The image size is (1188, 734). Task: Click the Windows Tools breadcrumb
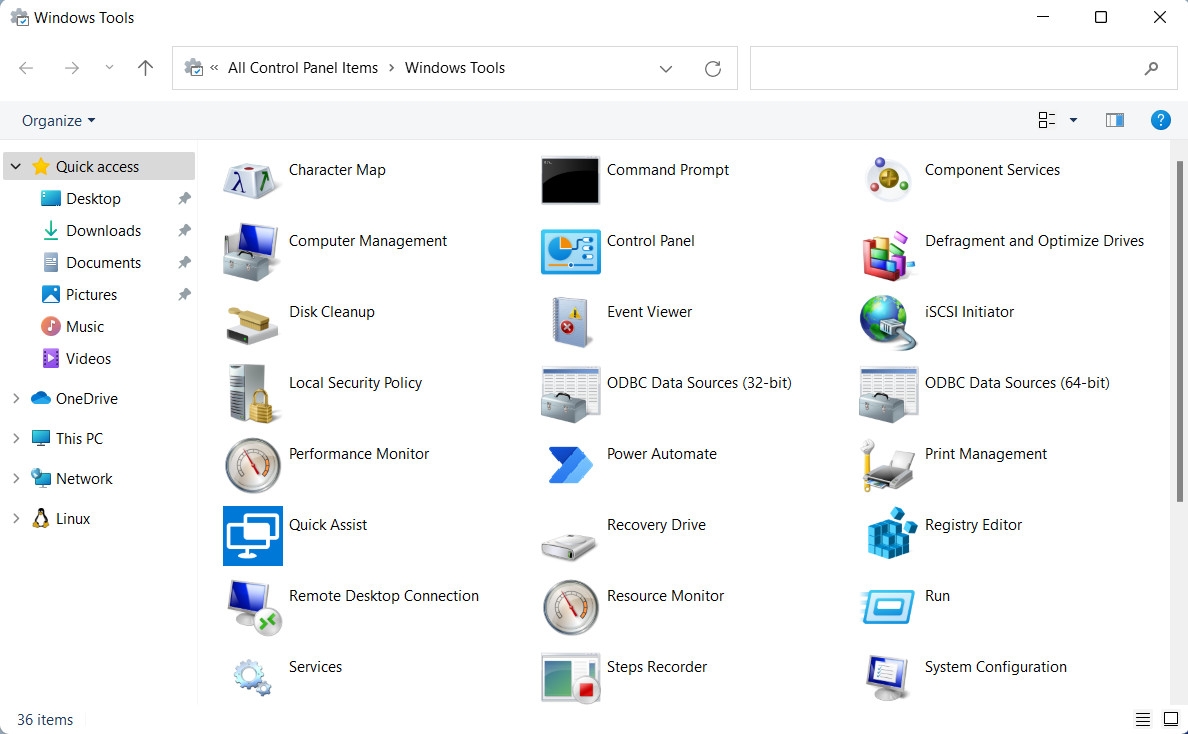pos(455,67)
